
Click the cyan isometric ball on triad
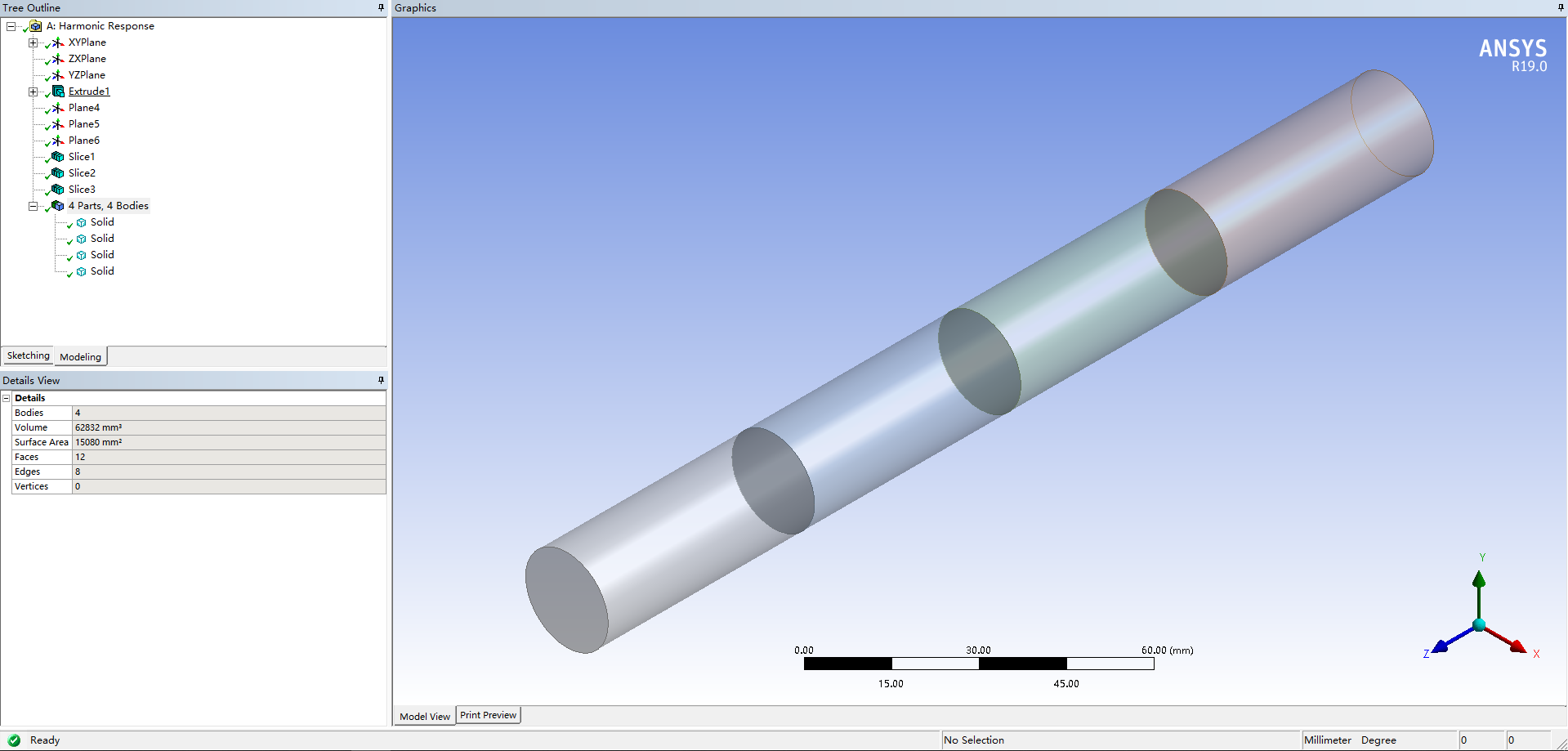click(x=1479, y=625)
